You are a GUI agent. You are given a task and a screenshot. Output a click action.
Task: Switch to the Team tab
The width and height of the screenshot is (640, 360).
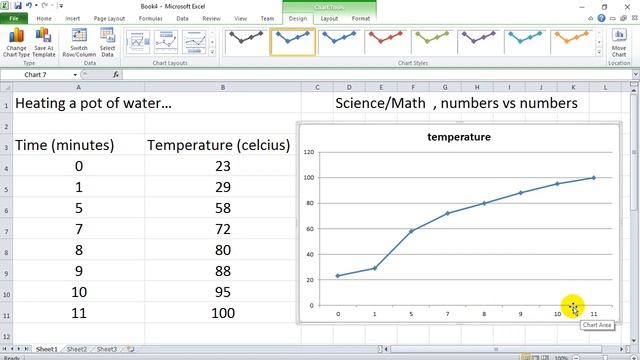(x=267, y=18)
